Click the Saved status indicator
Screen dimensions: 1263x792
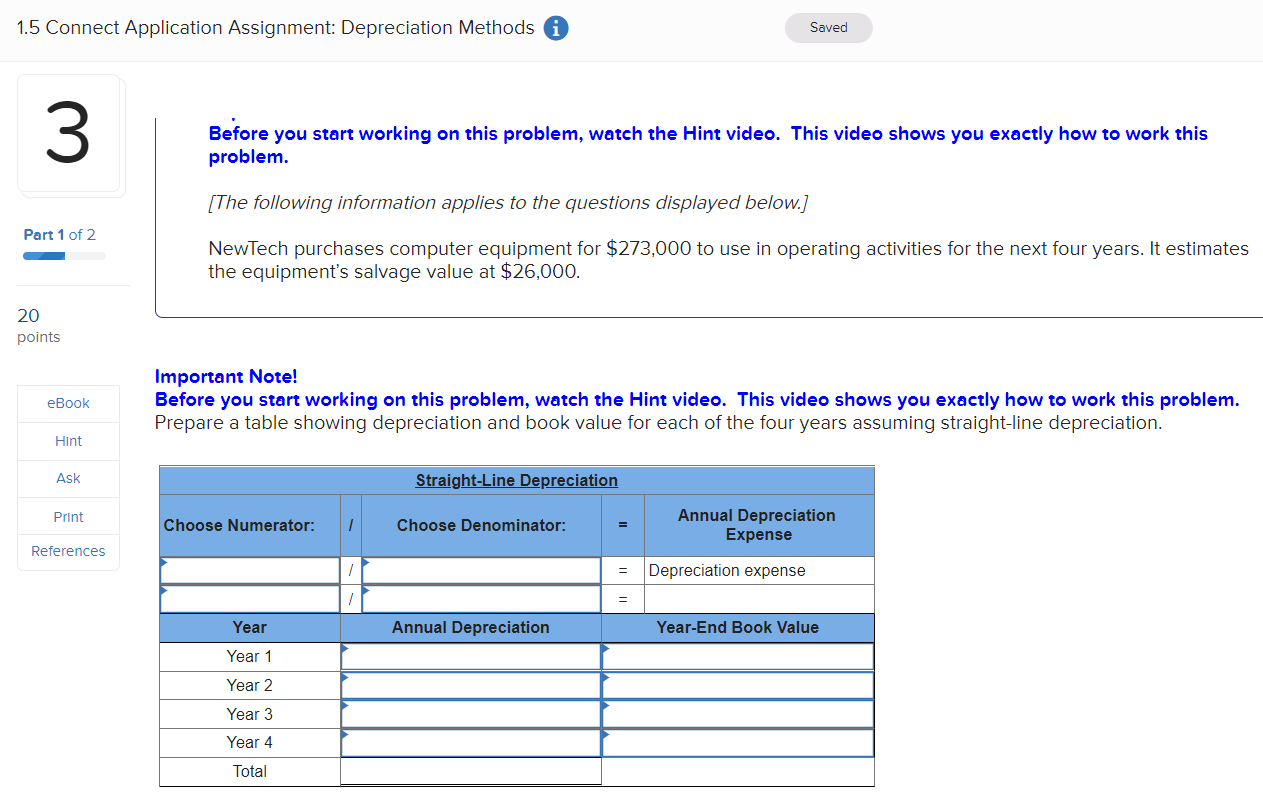tap(828, 28)
